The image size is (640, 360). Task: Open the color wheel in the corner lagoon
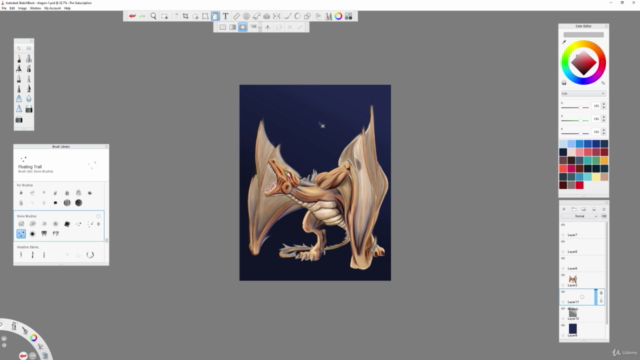click(33, 338)
